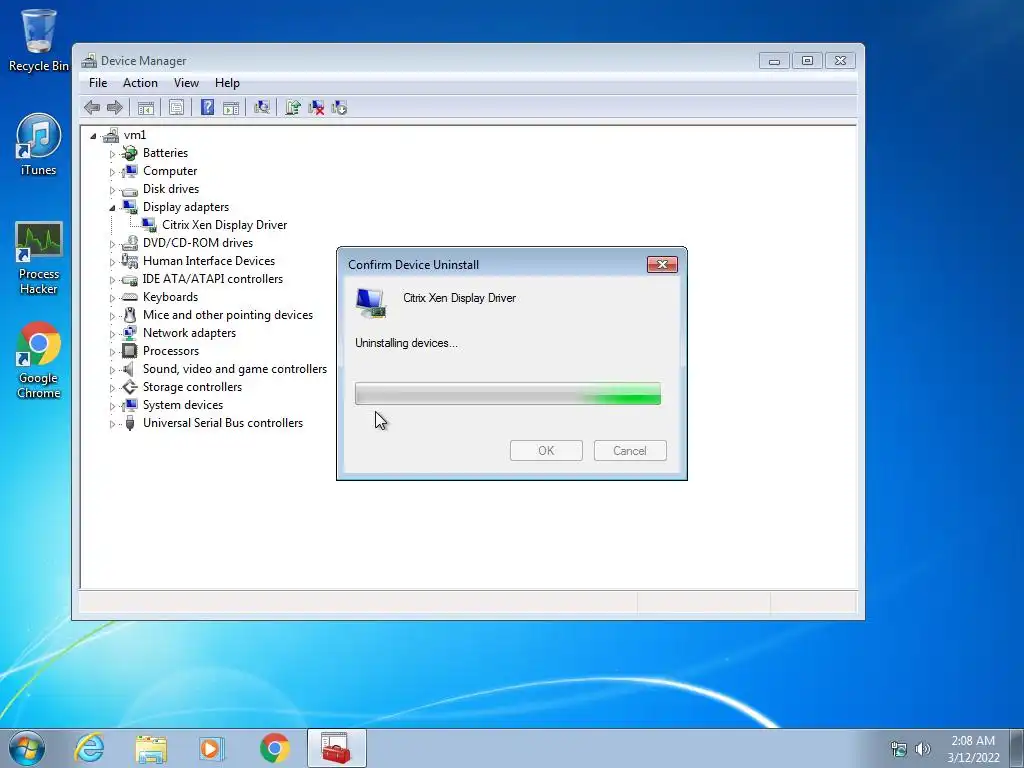
Task: Select the Processors category icon
Action: pos(130,351)
